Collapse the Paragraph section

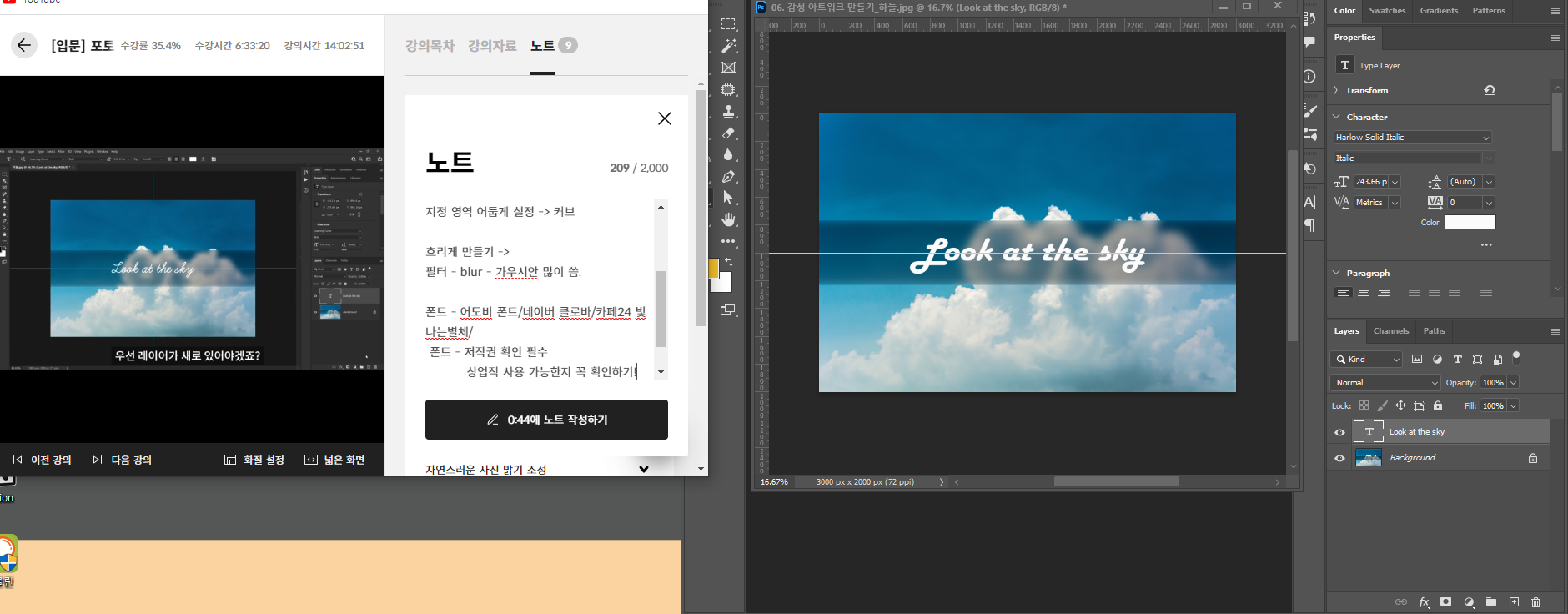1336,273
